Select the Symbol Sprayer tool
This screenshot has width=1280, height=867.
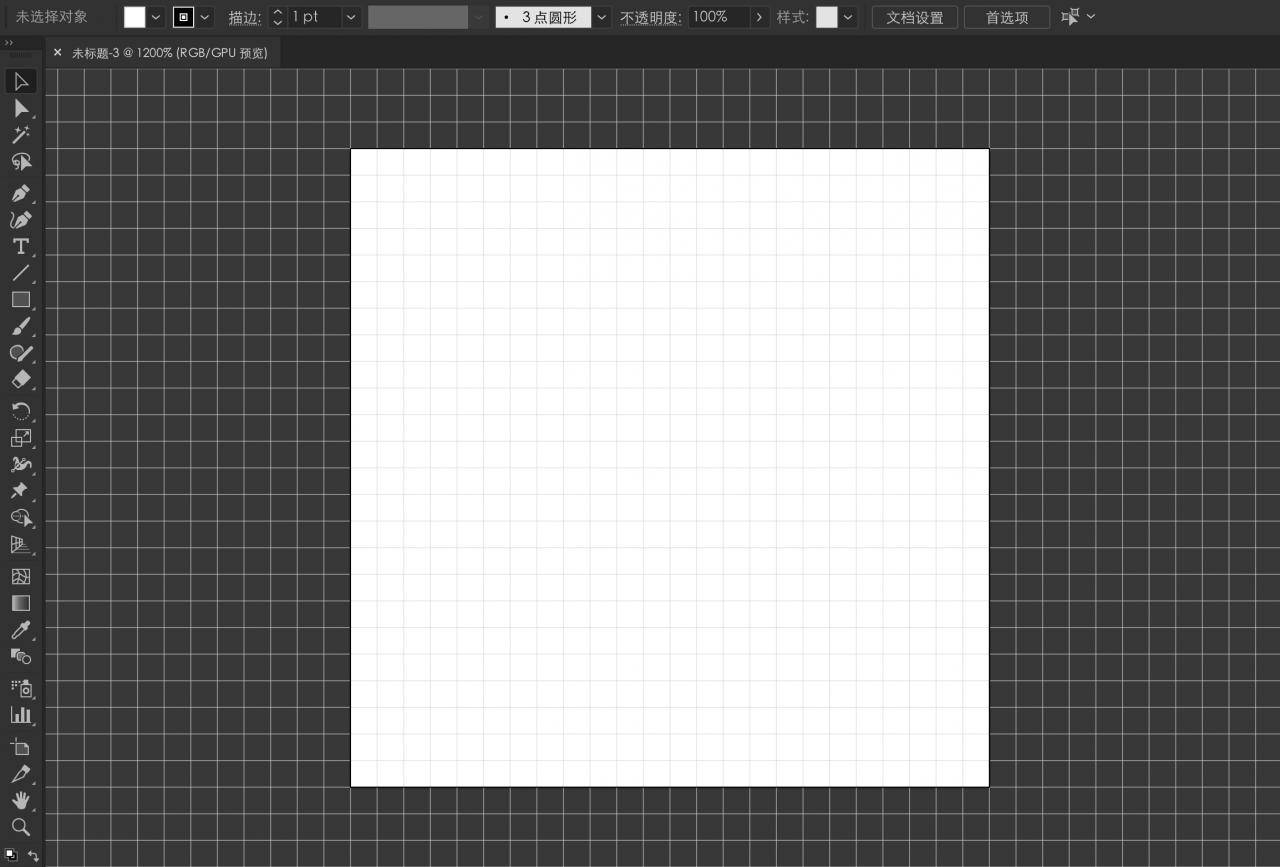(21, 688)
